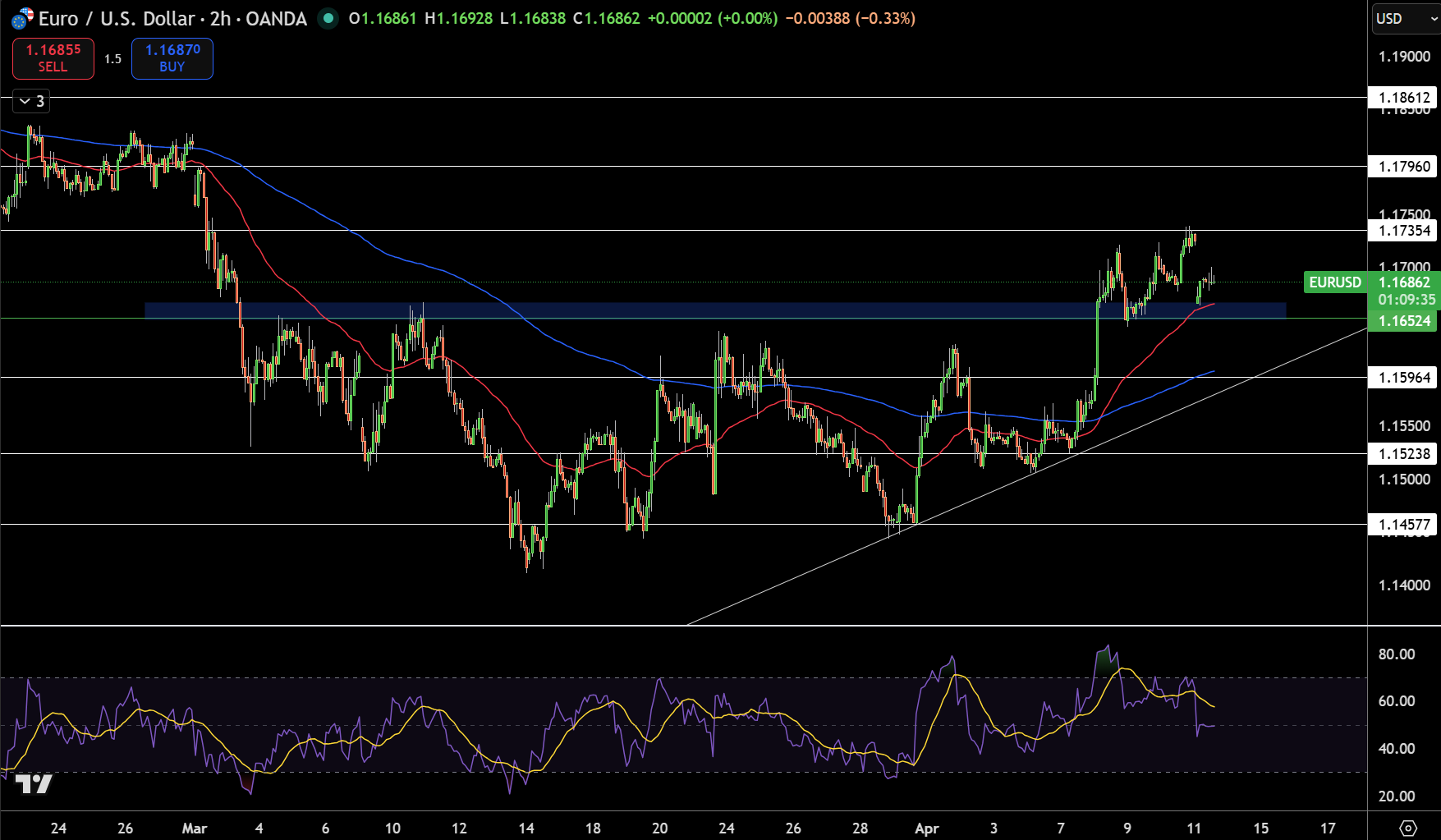Image resolution: width=1441 pixels, height=840 pixels.
Task: Open the USD currency dropdown
Action: point(1406,18)
